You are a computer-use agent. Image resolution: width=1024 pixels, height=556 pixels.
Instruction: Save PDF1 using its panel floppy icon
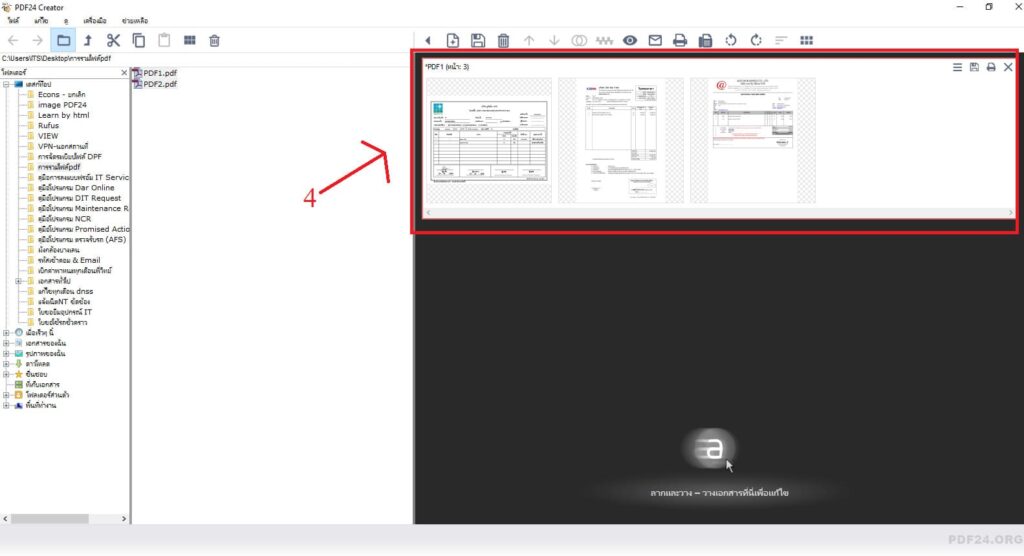(x=974, y=67)
